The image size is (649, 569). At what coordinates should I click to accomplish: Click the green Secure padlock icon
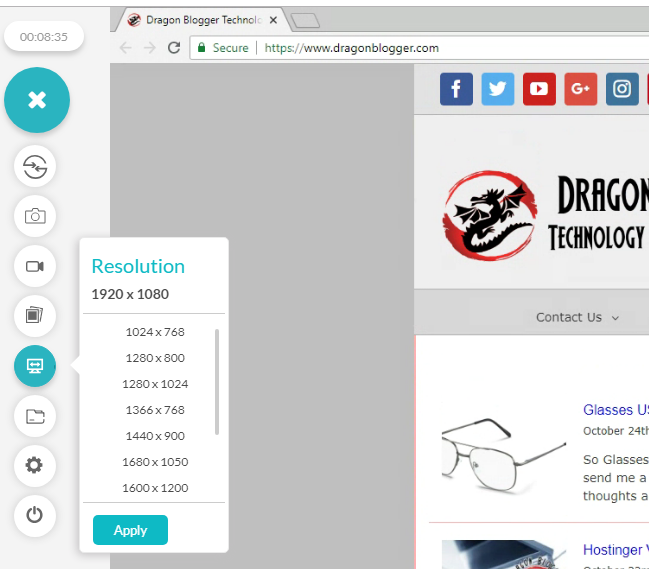click(201, 48)
